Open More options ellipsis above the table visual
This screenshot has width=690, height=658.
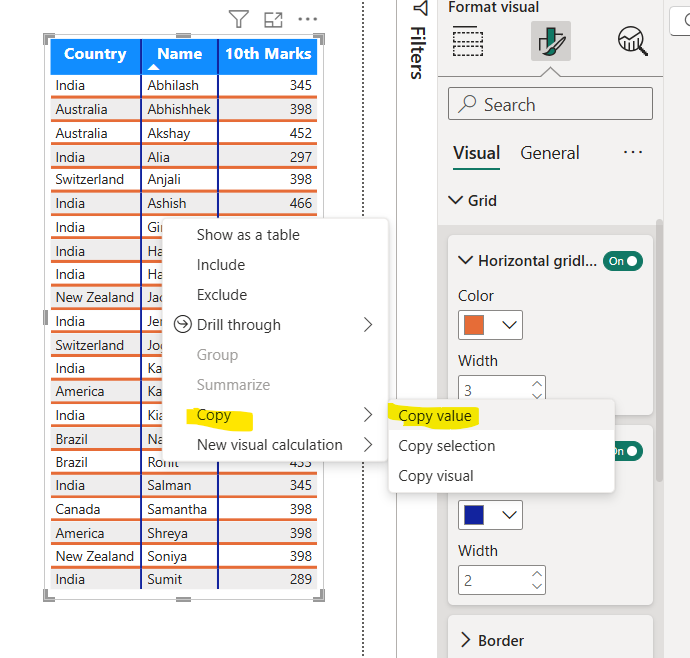307,19
